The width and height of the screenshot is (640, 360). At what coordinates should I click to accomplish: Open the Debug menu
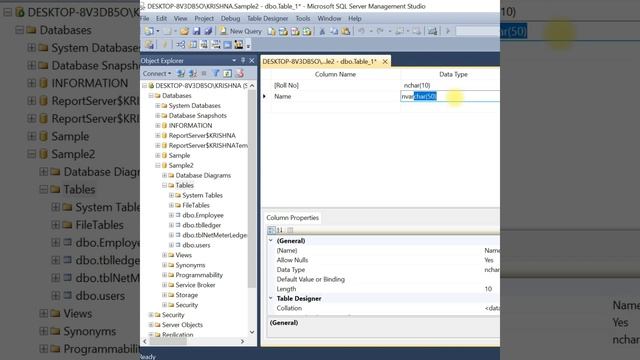click(230, 18)
